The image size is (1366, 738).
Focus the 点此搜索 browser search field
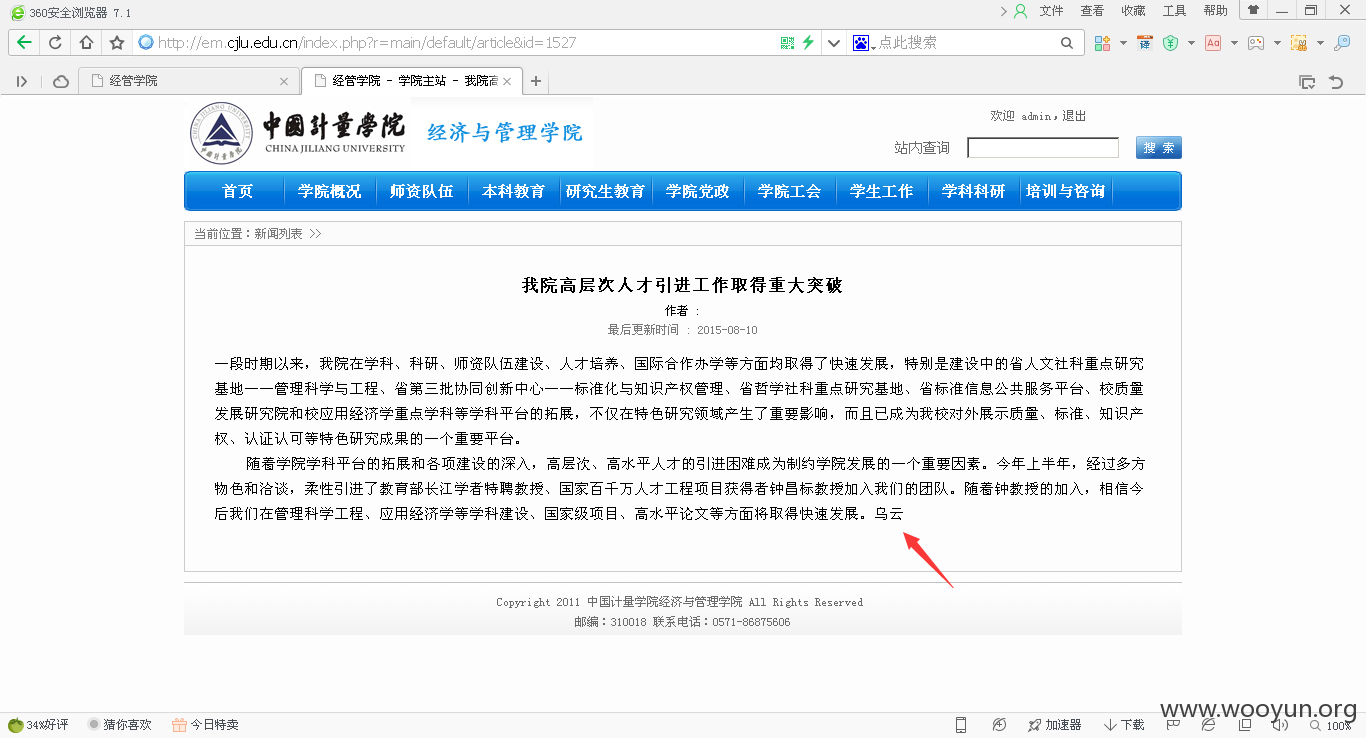click(965, 43)
